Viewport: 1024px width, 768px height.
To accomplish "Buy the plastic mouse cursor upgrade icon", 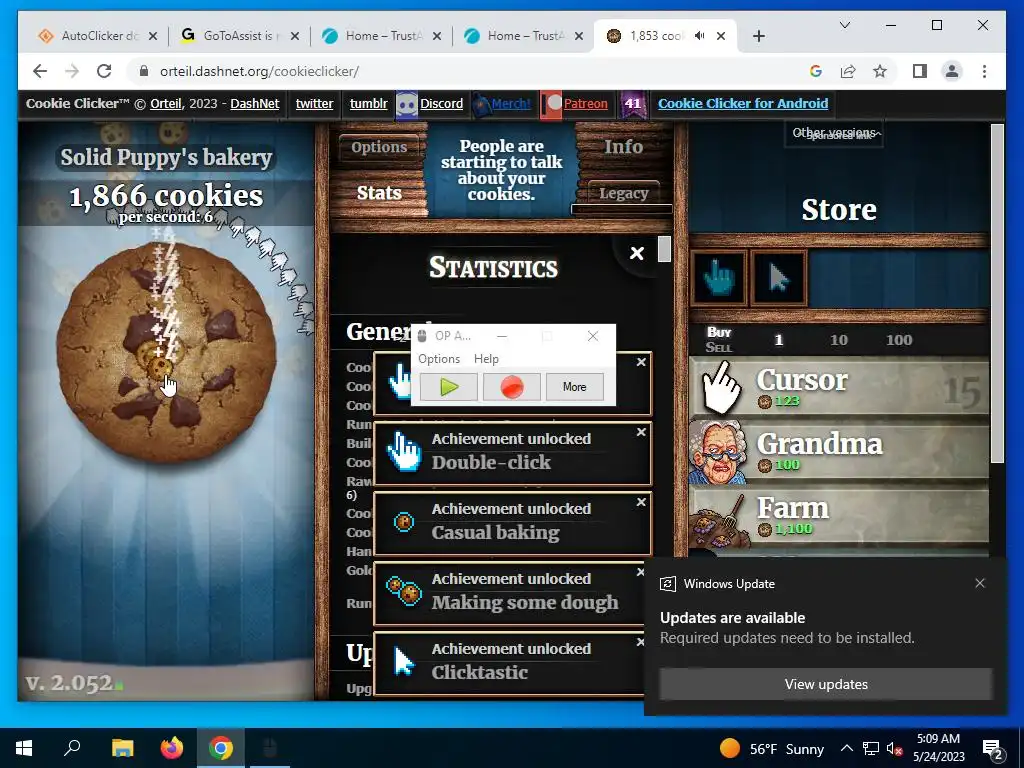I will click(x=778, y=278).
